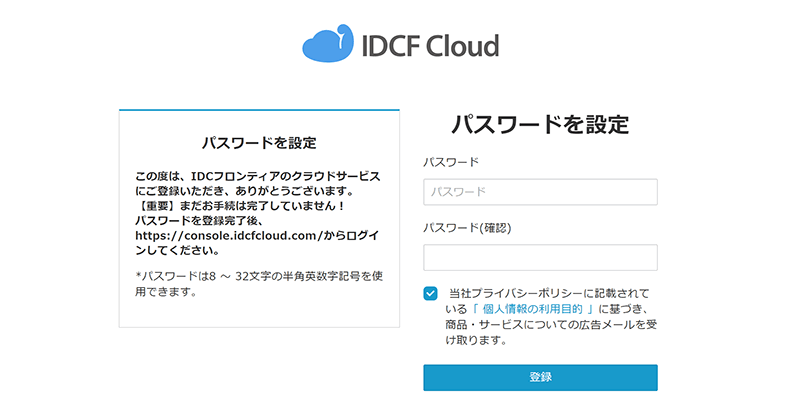Click the large パスワードを設定 form heading
800x400 pixels.
click(x=540, y=125)
